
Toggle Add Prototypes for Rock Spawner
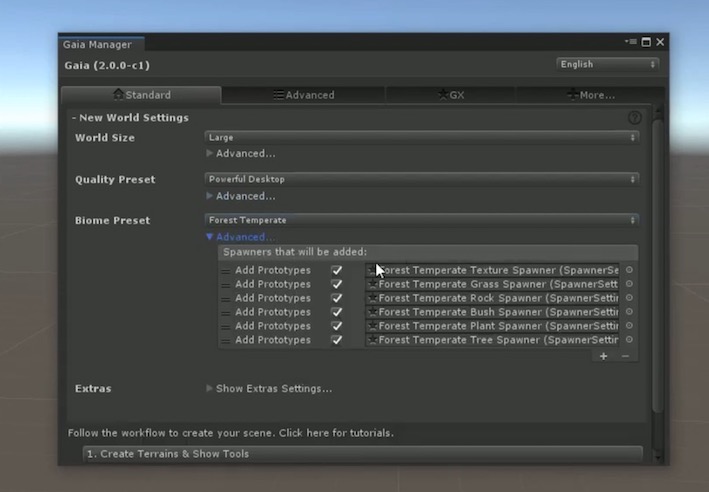337,298
